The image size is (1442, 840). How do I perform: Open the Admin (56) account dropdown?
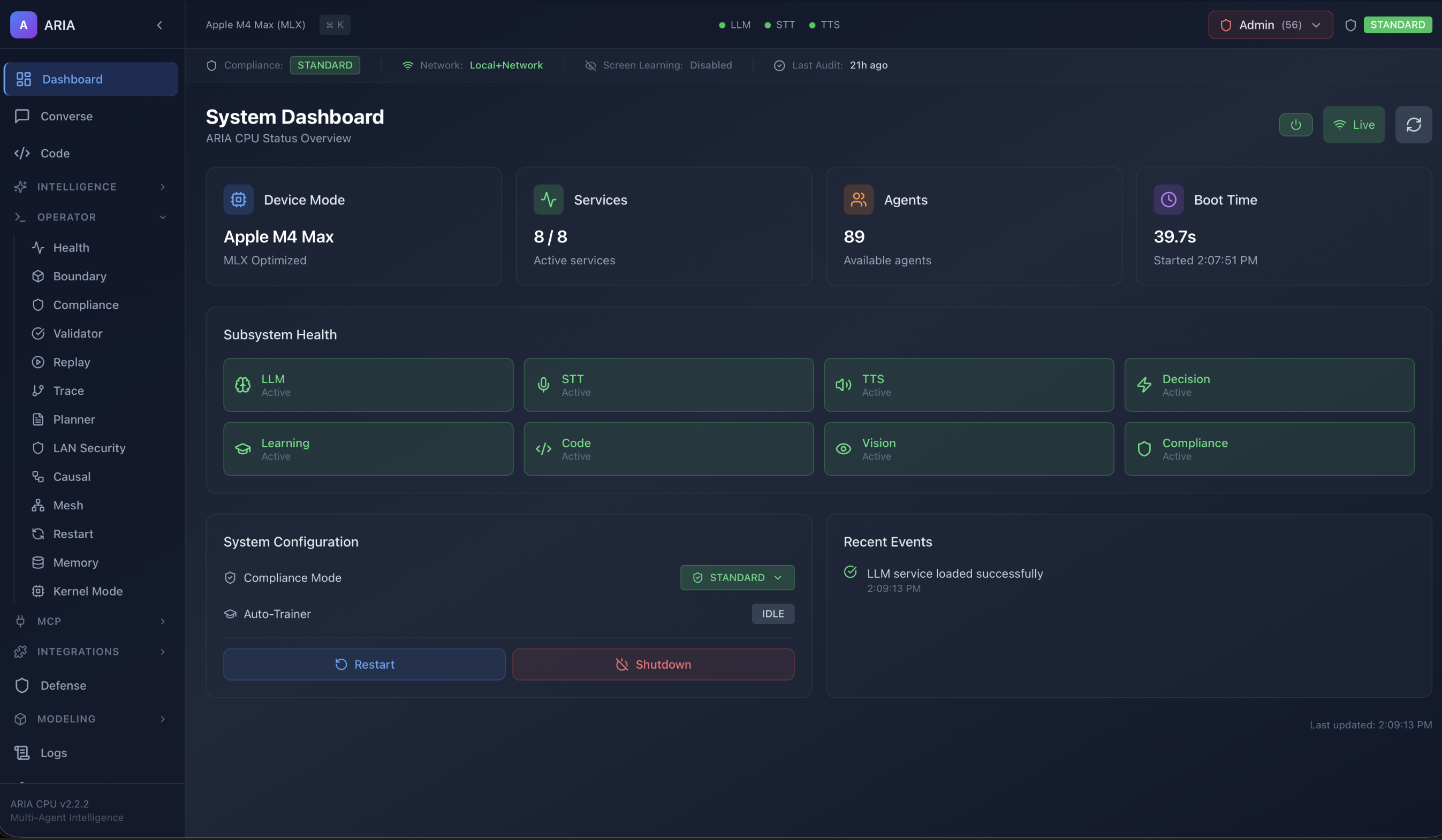1270,25
